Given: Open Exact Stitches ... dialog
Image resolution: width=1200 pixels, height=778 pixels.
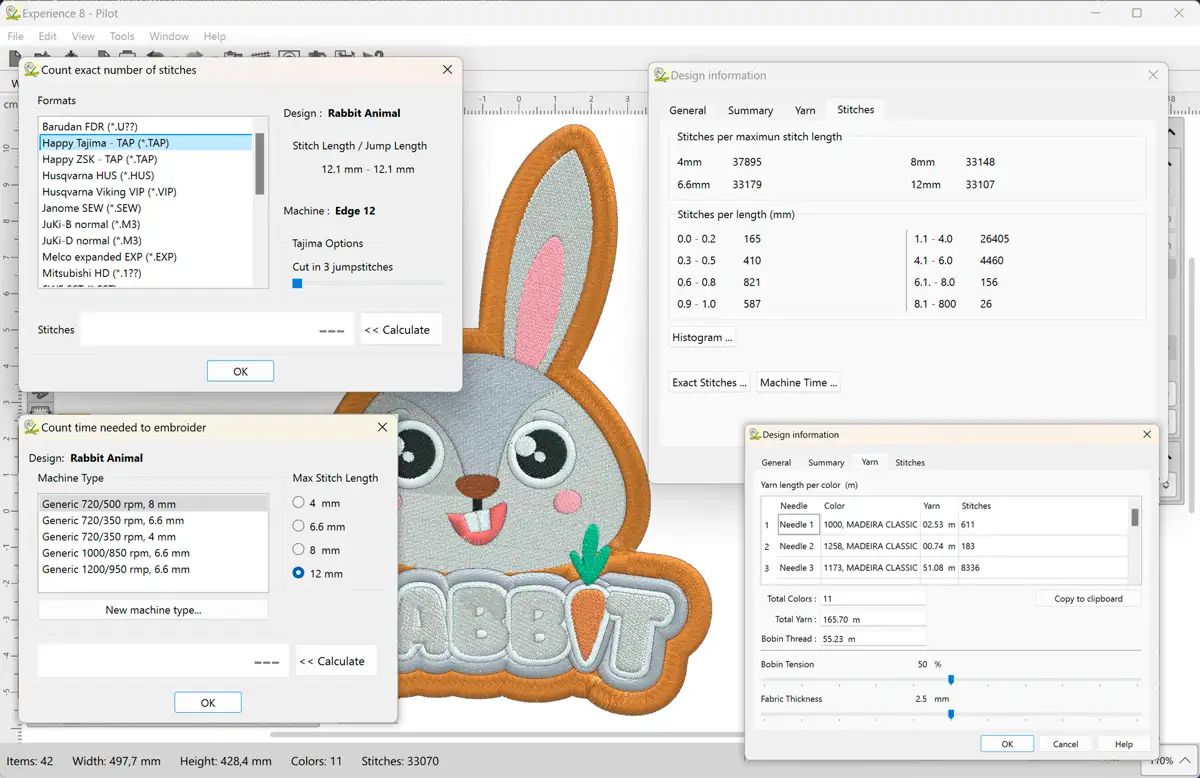Looking at the screenshot, I should [x=709, y=383].
